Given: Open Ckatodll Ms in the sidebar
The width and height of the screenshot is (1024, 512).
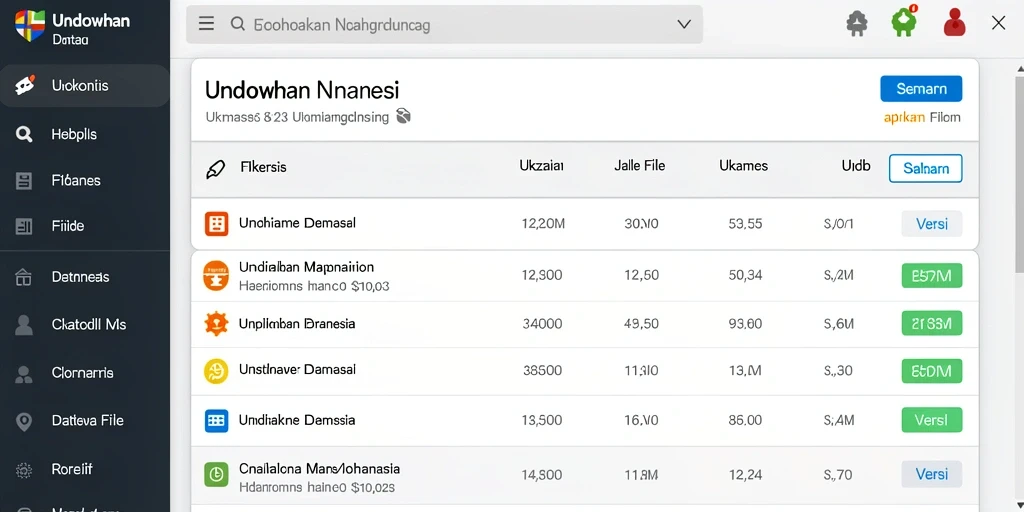Looking at the screenshot, I should [85, 324].
